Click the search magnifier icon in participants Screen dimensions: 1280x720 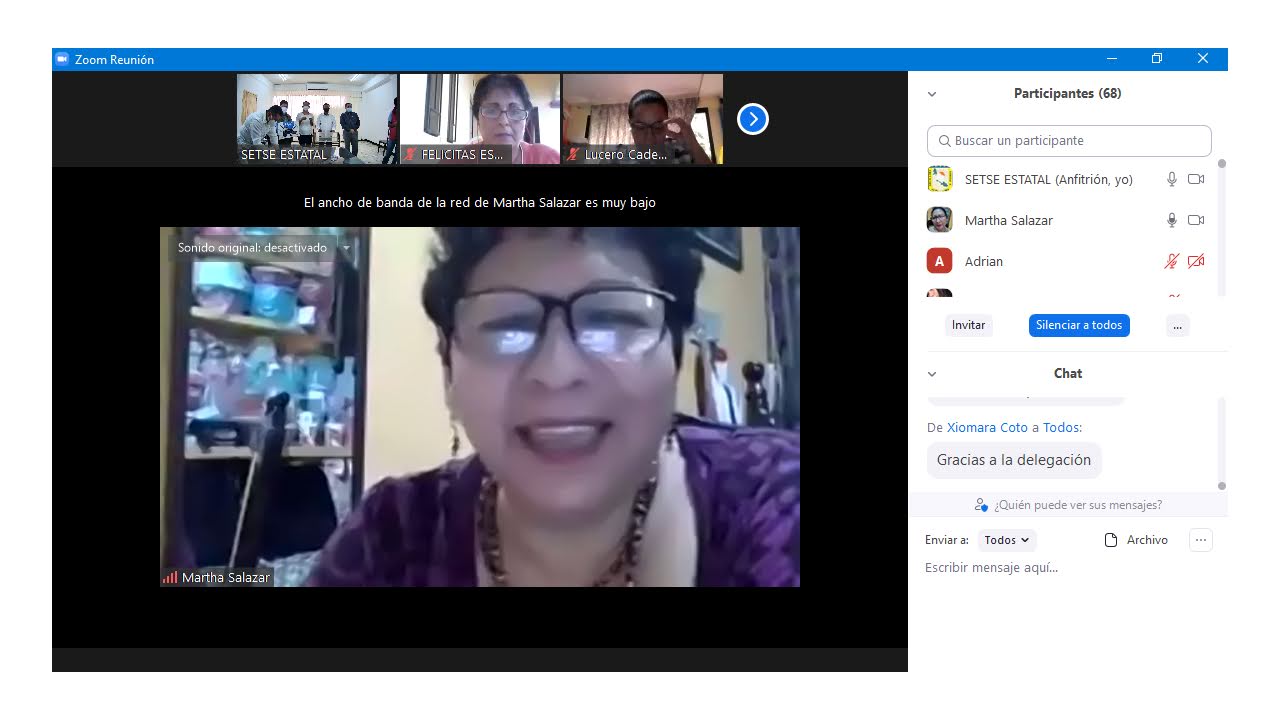(x=944, y=141)
